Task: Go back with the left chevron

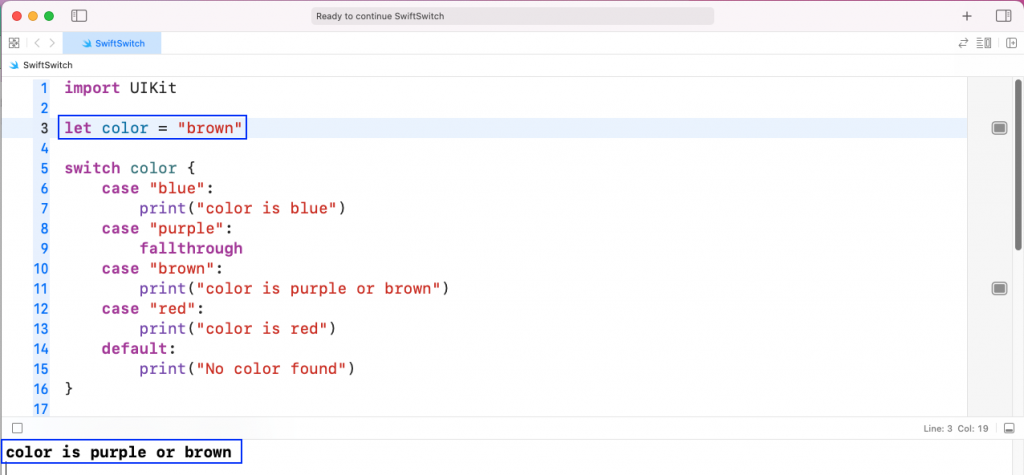Action: click(37, 43)
